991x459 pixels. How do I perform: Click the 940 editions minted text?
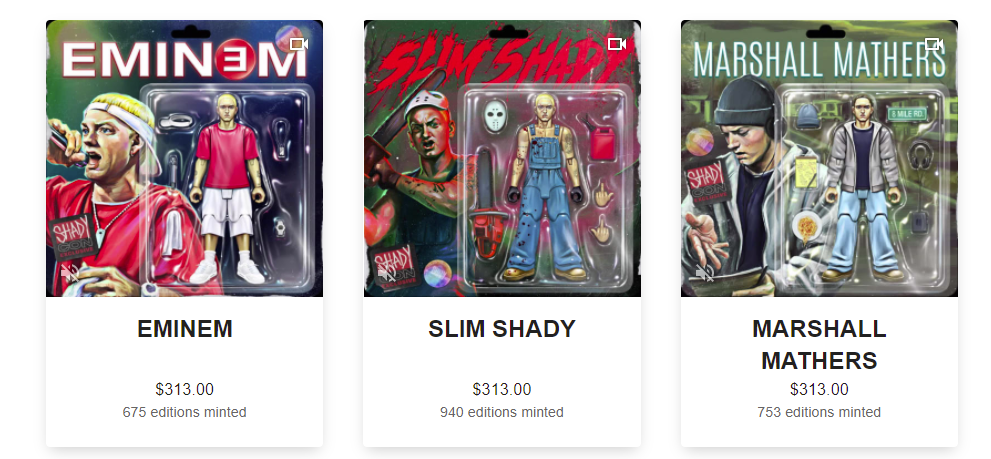point(502,412)
